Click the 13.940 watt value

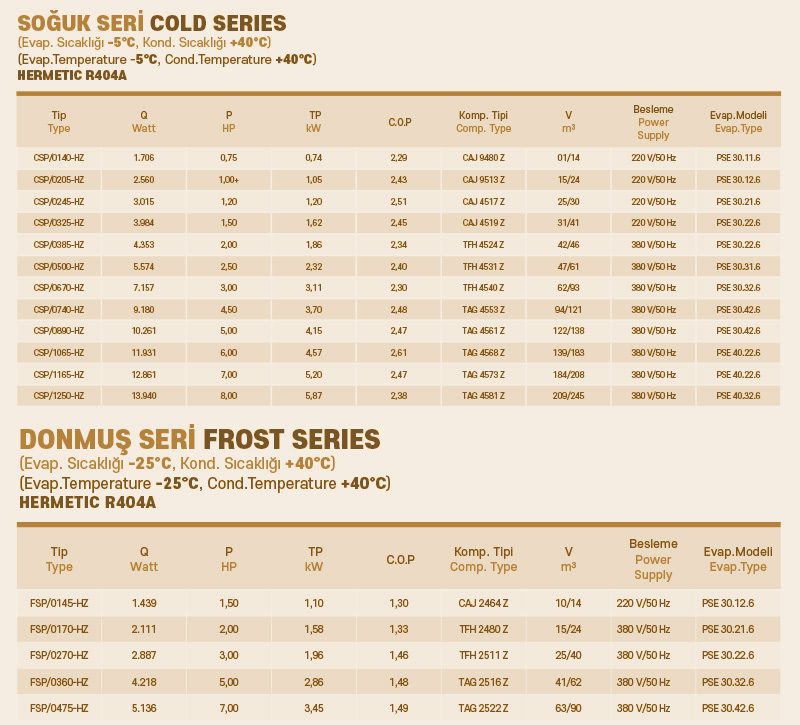pyautogui.click(x=144, y=395)
